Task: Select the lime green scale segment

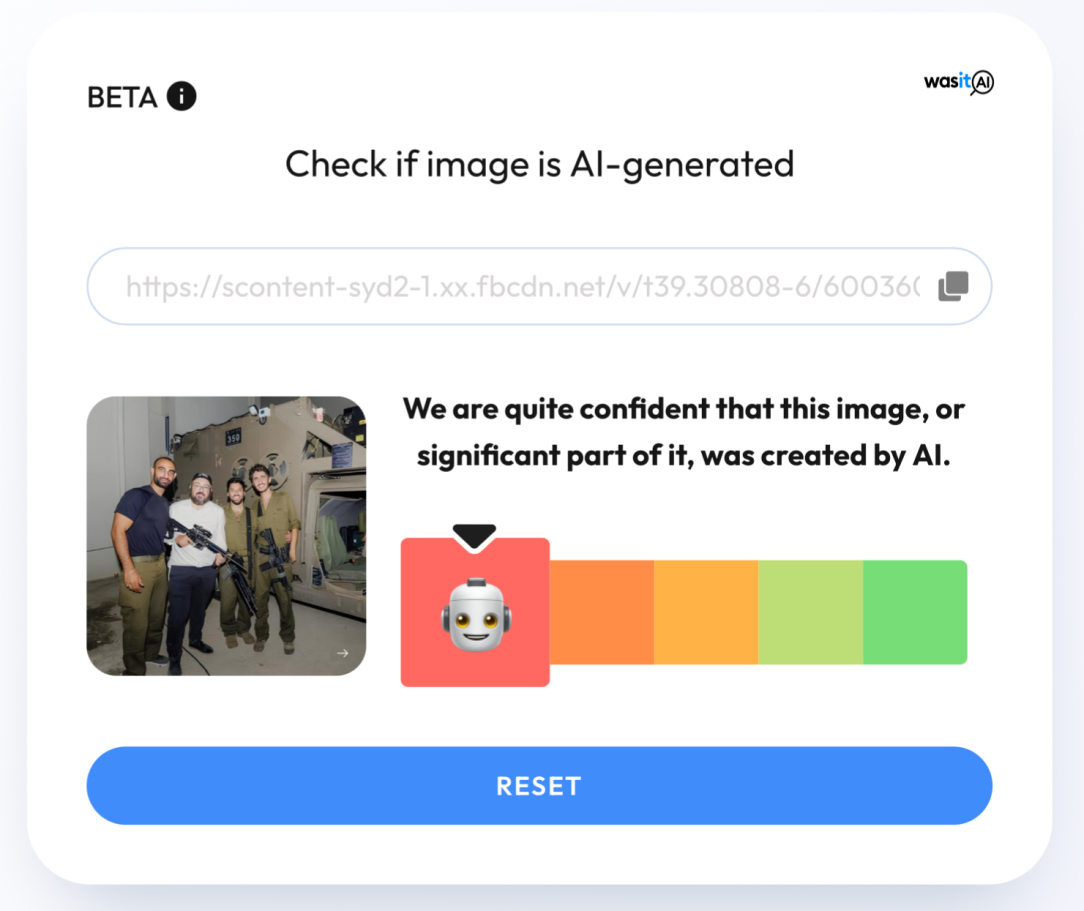Action: coord(810,612)
